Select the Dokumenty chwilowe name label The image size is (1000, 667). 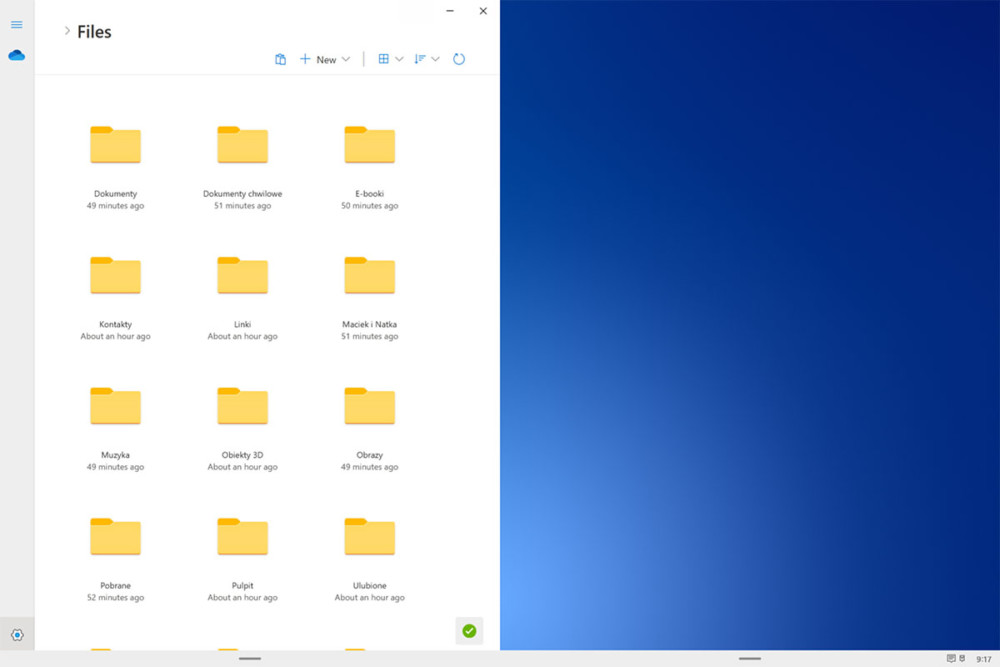click(242, 194)
